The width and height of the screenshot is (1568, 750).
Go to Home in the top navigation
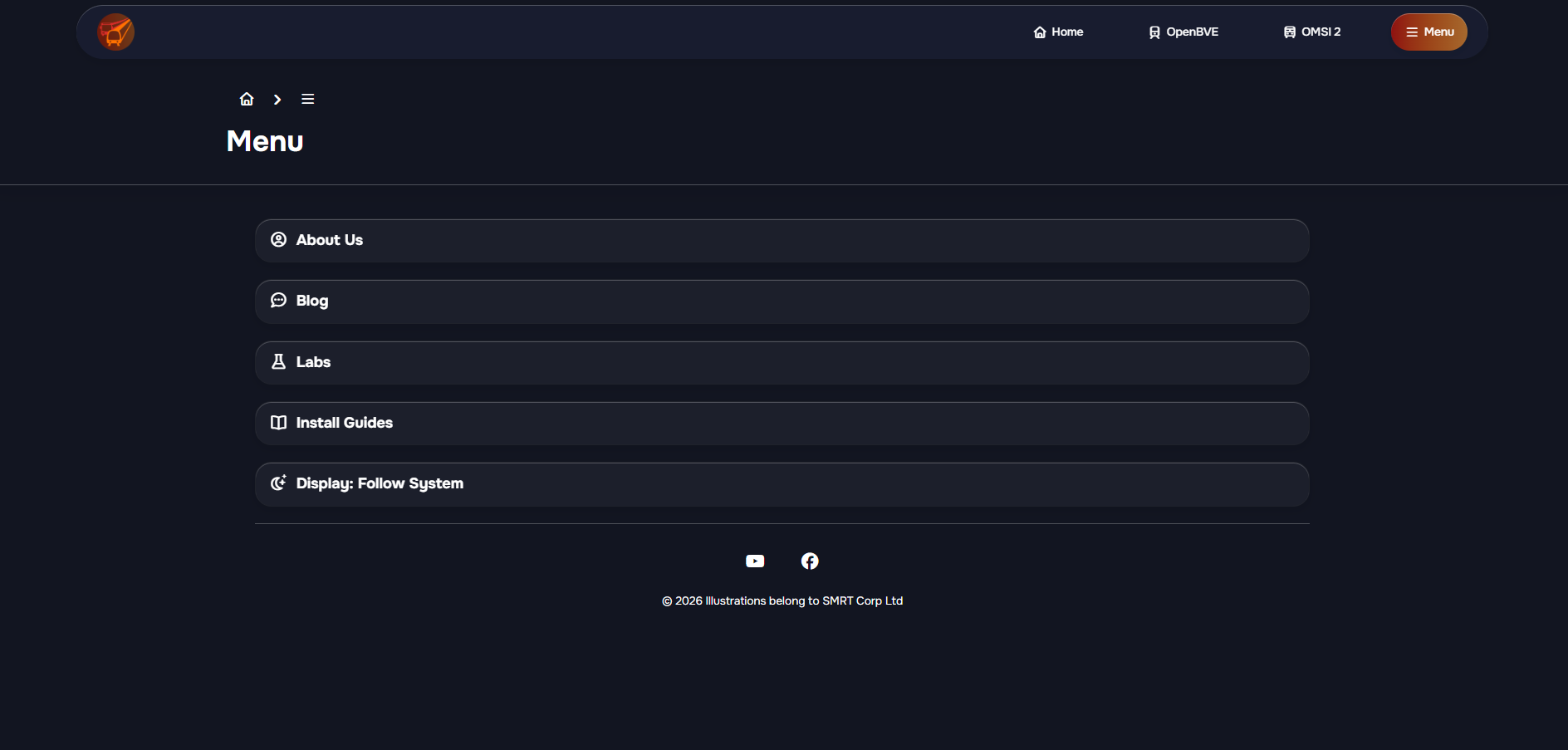tap(1058, 32)
